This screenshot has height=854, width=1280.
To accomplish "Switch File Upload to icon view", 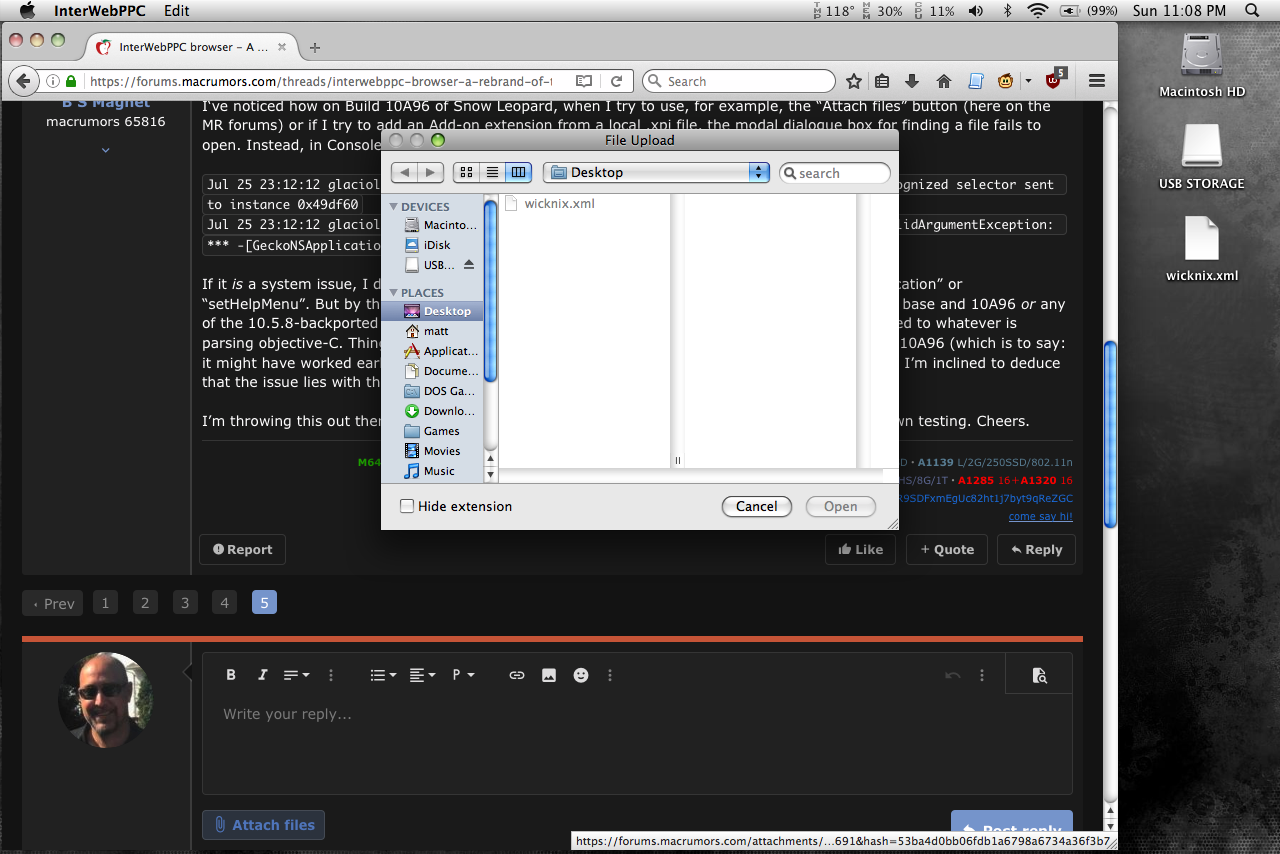I will [x=466, y=172].
